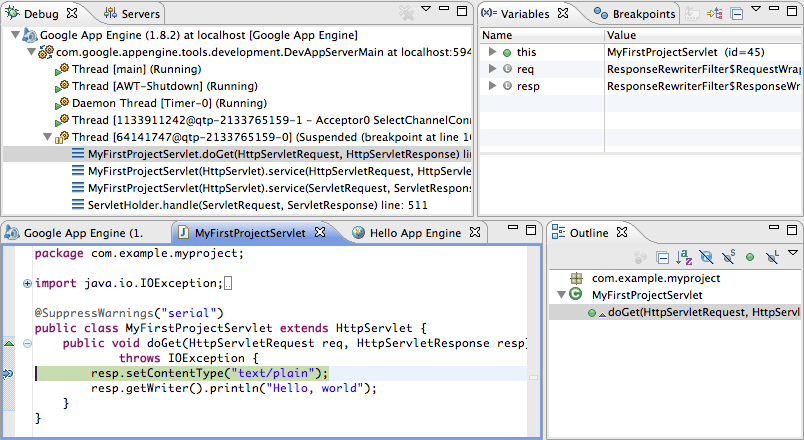
Task: Click Show Logical Structure icon in Variables
Action: (716, 14)
